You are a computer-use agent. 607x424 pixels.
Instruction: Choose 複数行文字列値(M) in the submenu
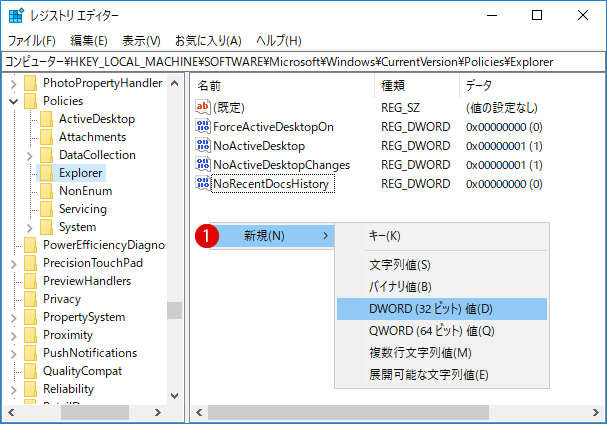click(x=442, y=353)
